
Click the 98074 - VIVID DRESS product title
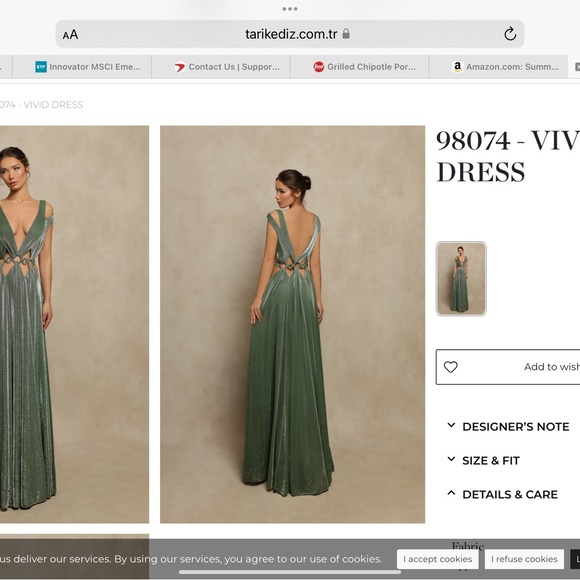(508, 156)
